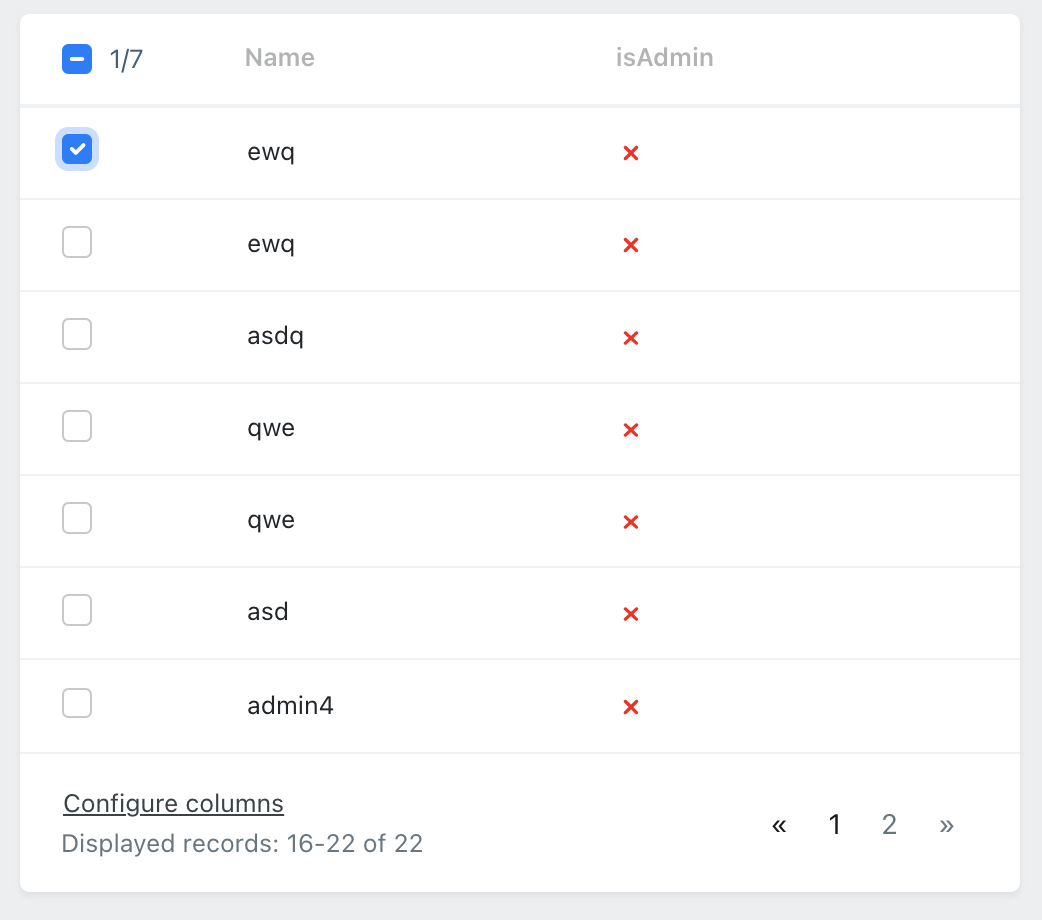Click red X icon in asd row
Image resolution: width=1042 pixels, height=920 pixels.
pyautogui.click(x=631, y=614)
